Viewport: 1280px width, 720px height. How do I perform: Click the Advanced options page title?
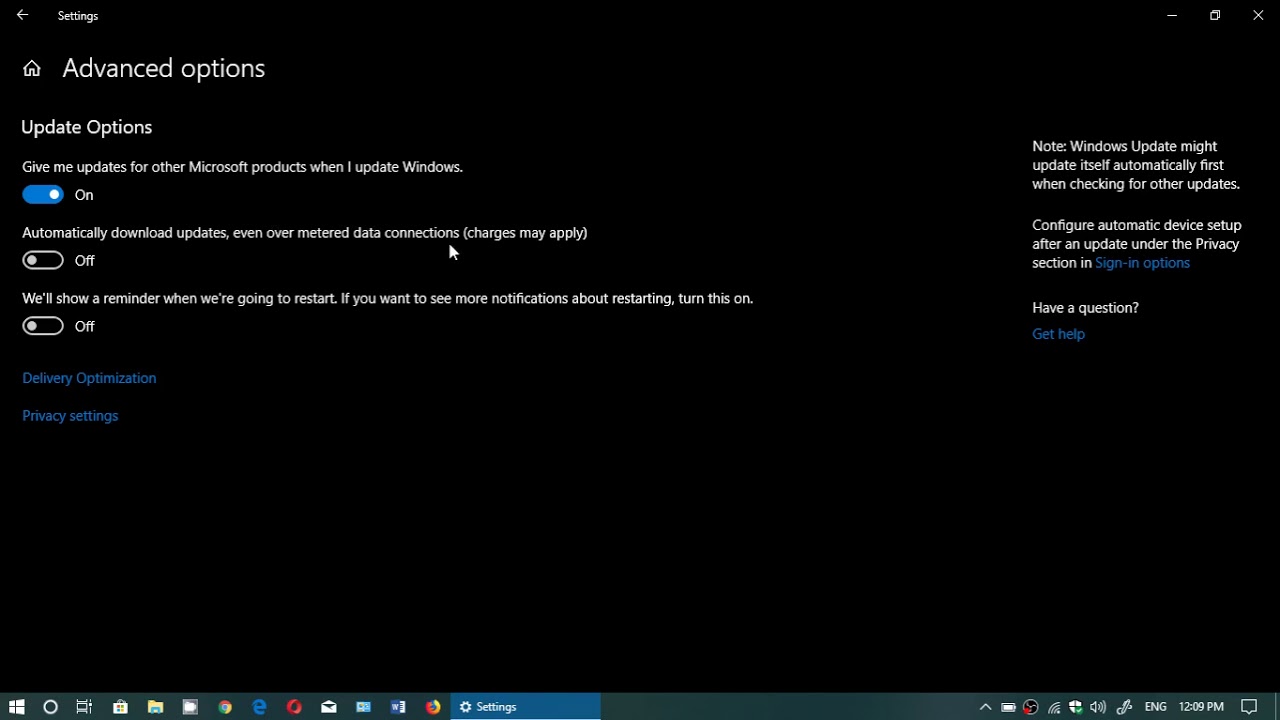164,68
